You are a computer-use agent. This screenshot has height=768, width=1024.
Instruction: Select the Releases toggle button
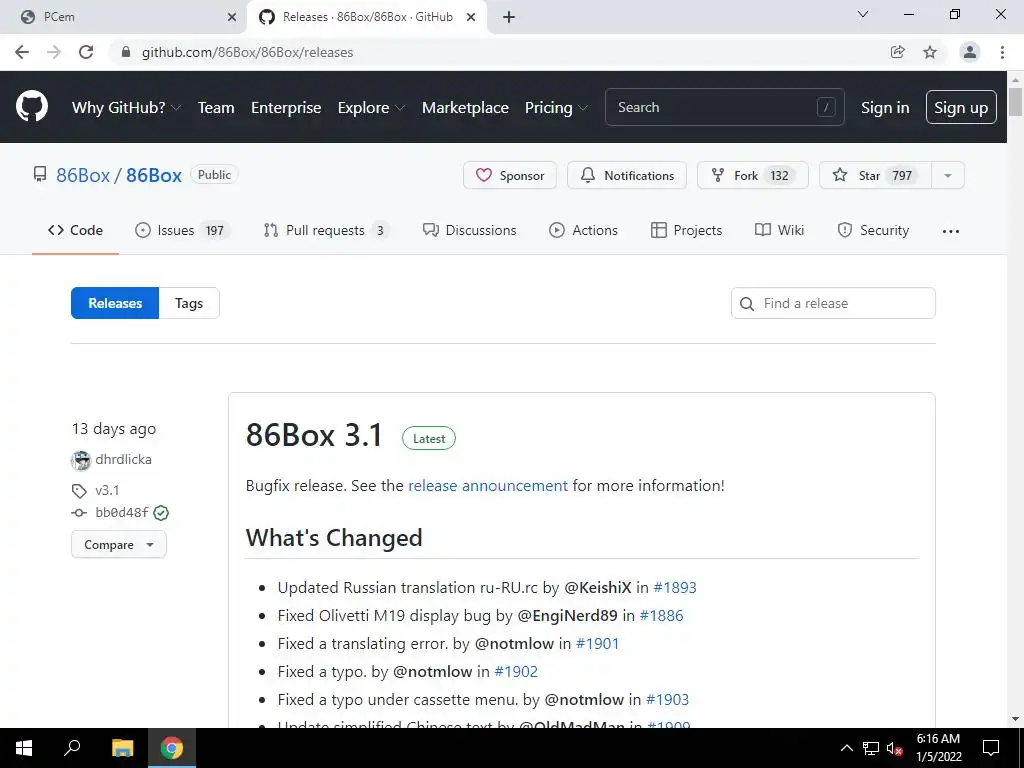click(x=115, y=303)
